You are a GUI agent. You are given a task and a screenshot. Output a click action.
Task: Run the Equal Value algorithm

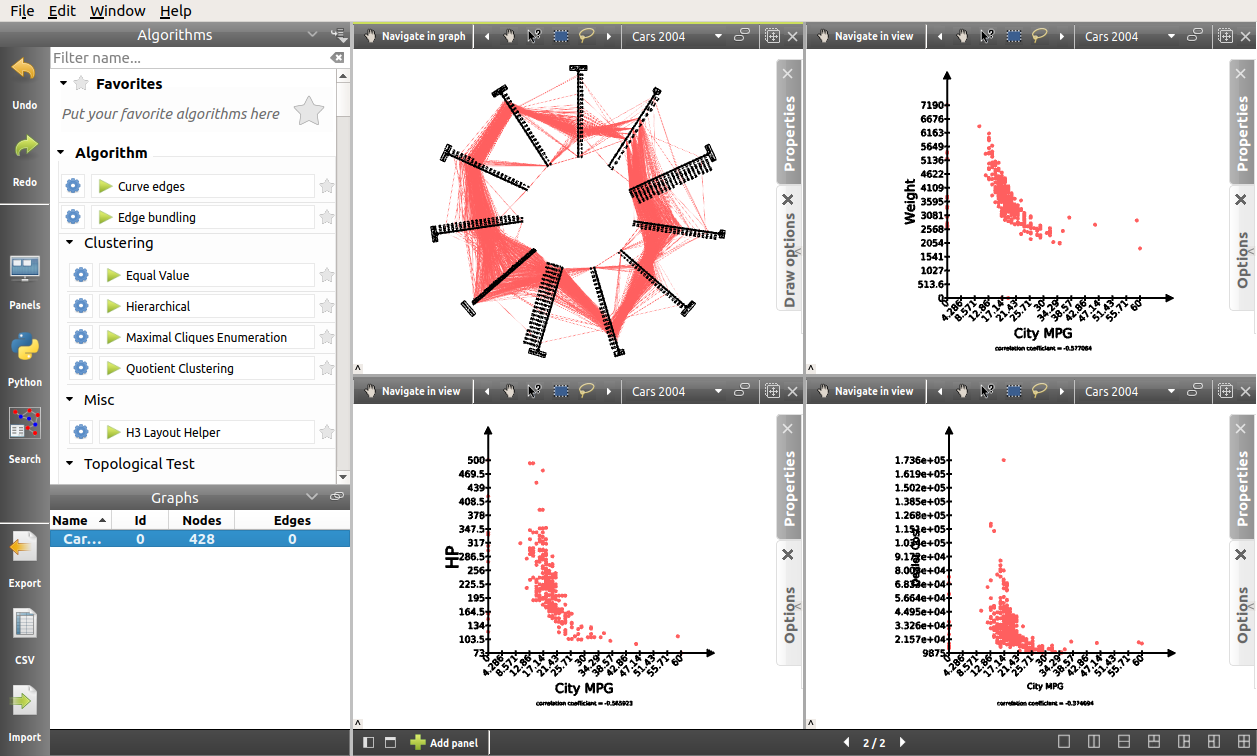click(x=113, y=275)
